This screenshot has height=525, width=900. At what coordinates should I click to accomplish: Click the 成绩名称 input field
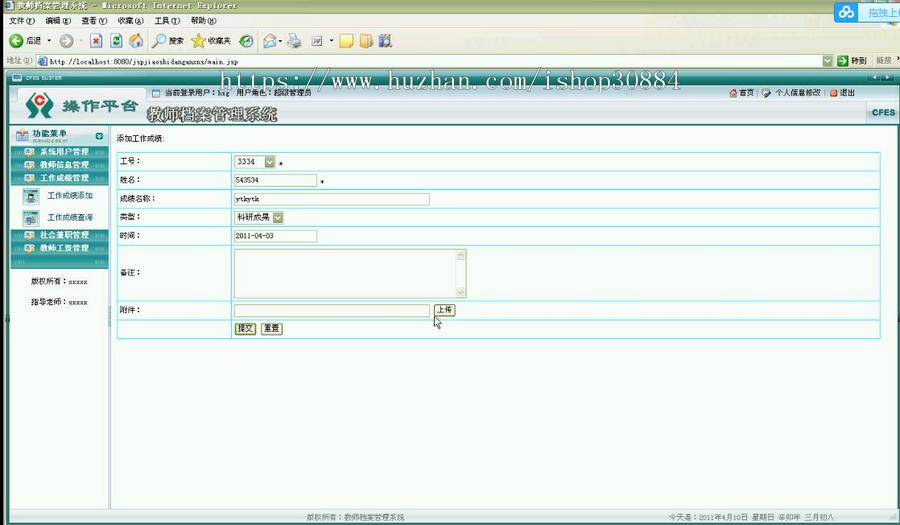[x=331, y=199]
